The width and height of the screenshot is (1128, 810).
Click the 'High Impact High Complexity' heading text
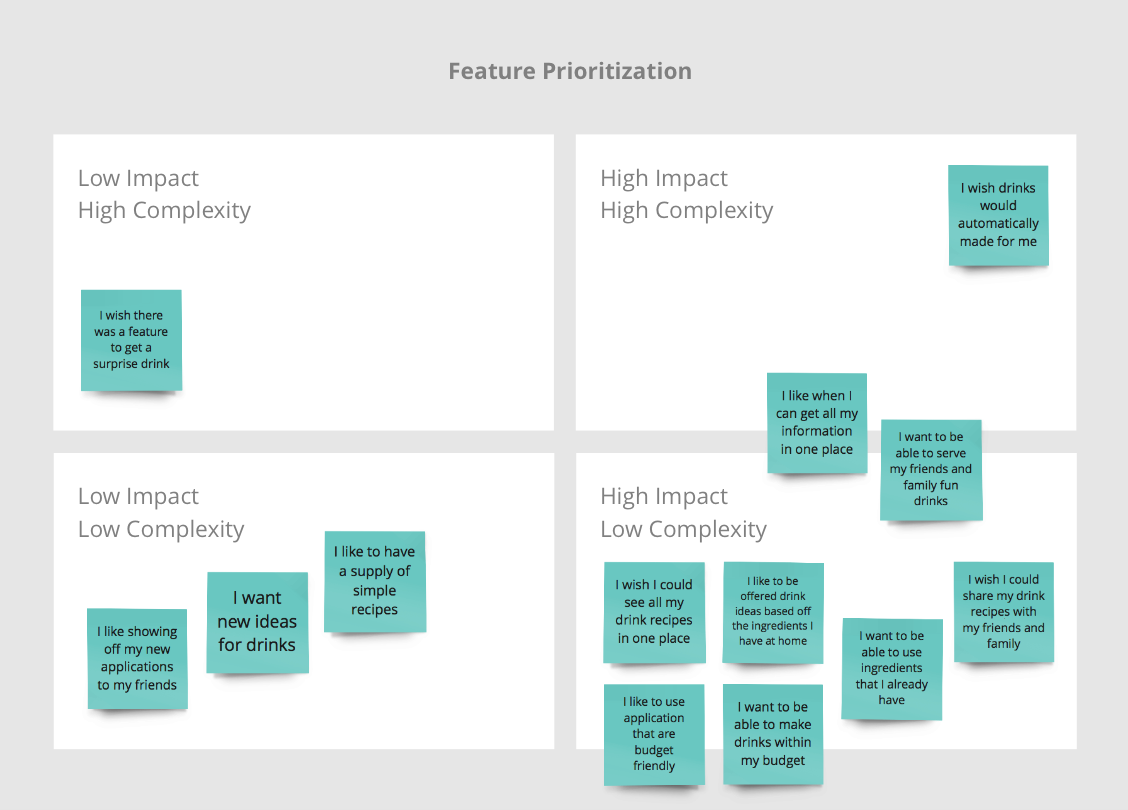[686, 194]
